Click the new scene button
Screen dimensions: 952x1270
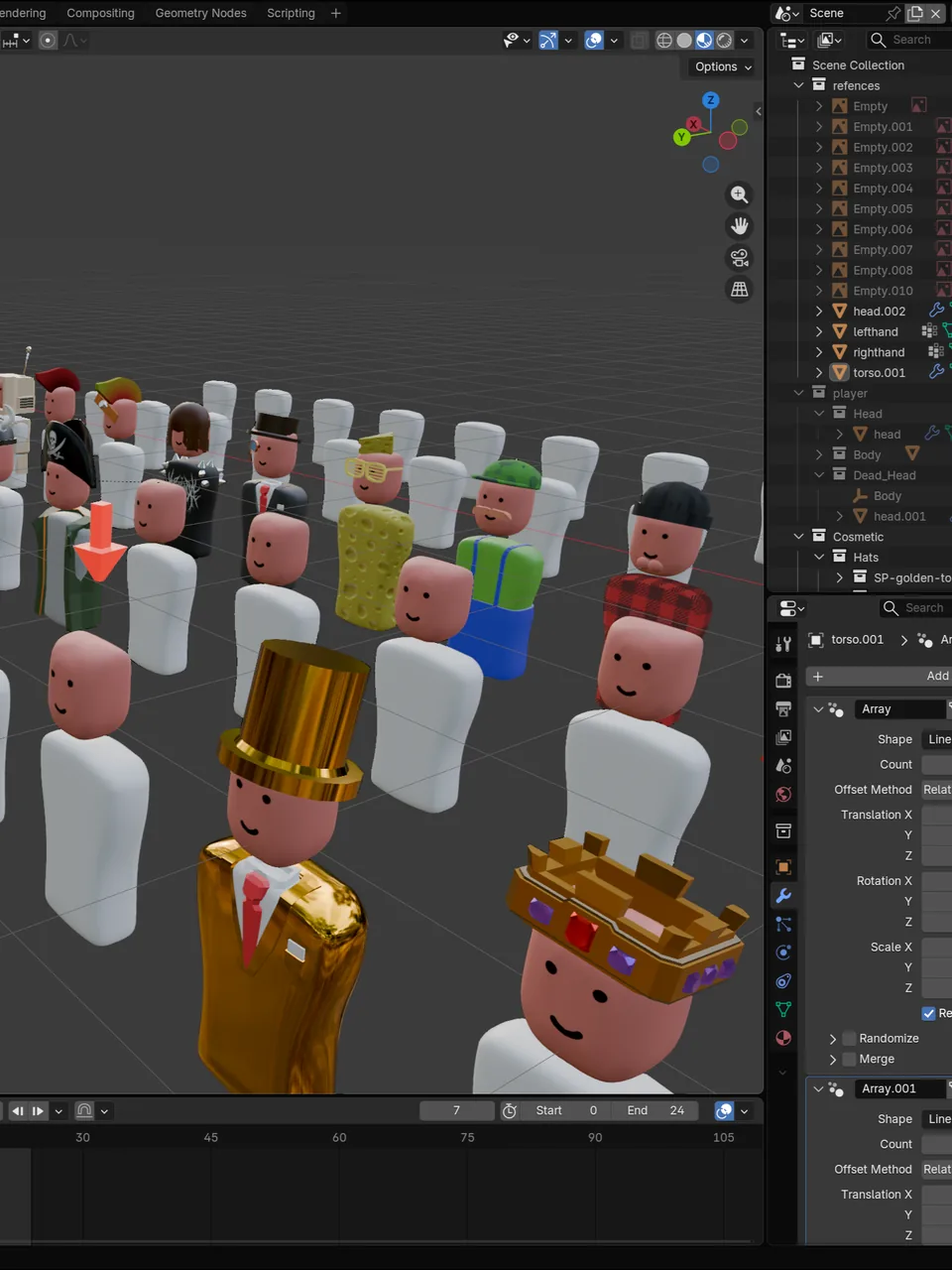point(915,13)
